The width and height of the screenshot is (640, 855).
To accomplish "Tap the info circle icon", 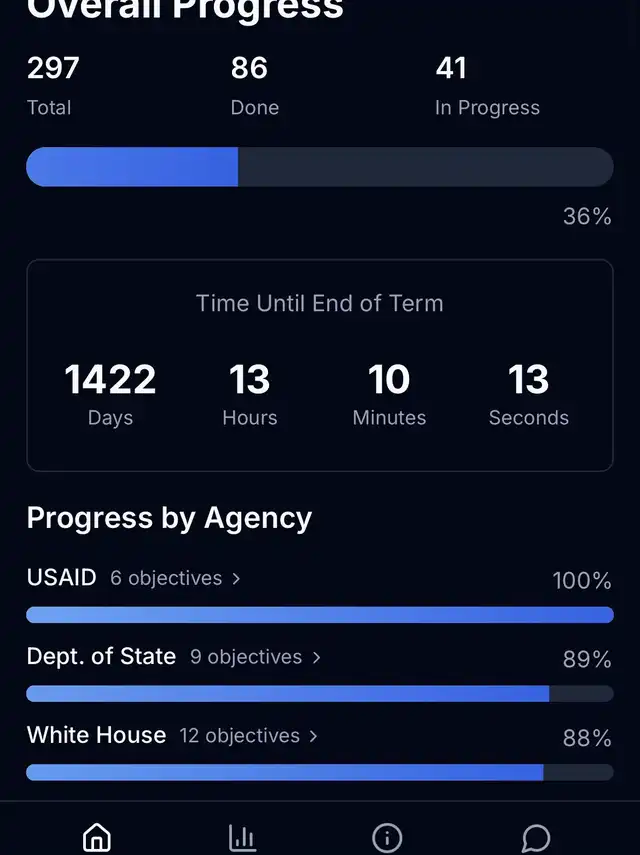I will (387, 837).
